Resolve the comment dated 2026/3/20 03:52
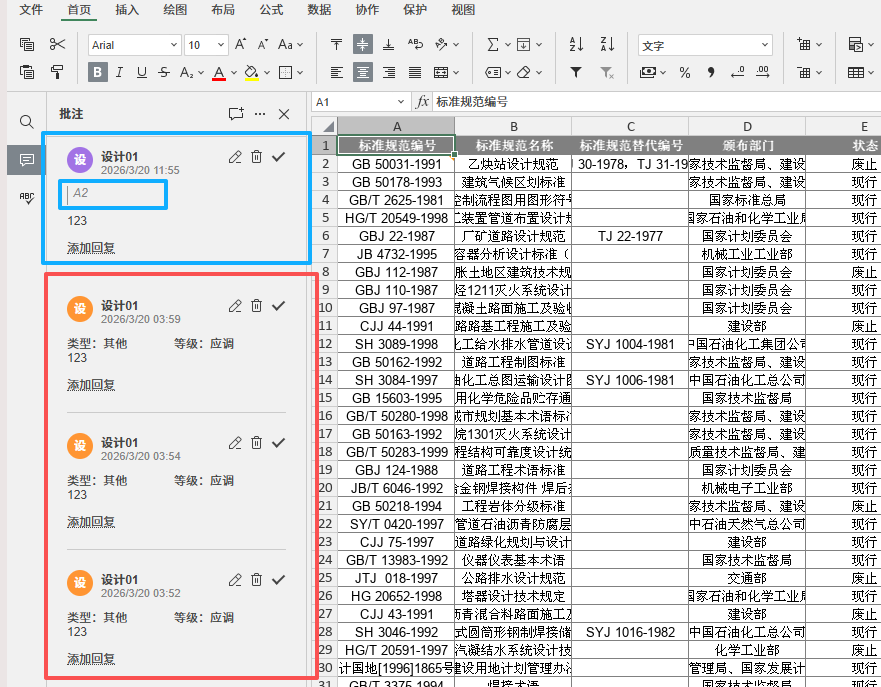Viewport: 881px width, 687px height. pyautogui.click(x=279, y=580)
